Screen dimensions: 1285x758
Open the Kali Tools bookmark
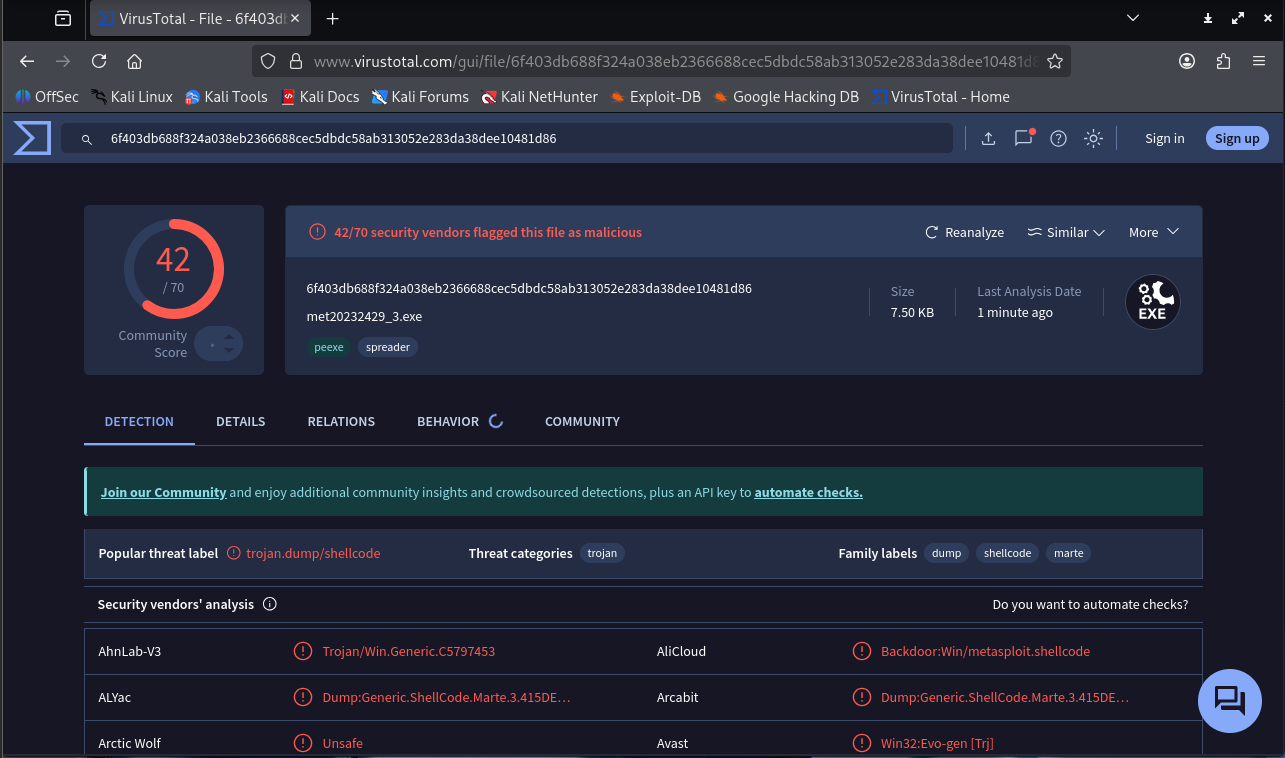pyautogui.click(x=226, y=97)
